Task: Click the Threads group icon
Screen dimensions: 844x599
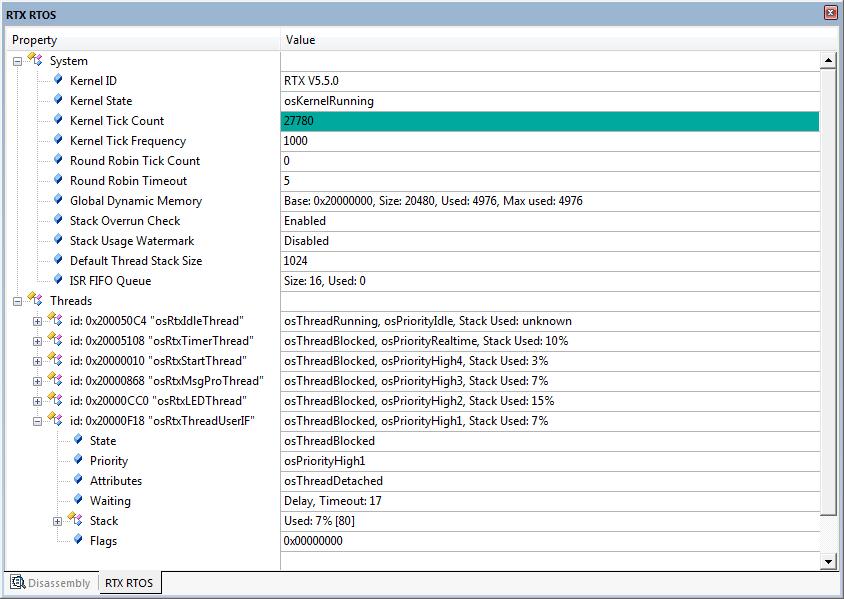Action: point(35,301)
